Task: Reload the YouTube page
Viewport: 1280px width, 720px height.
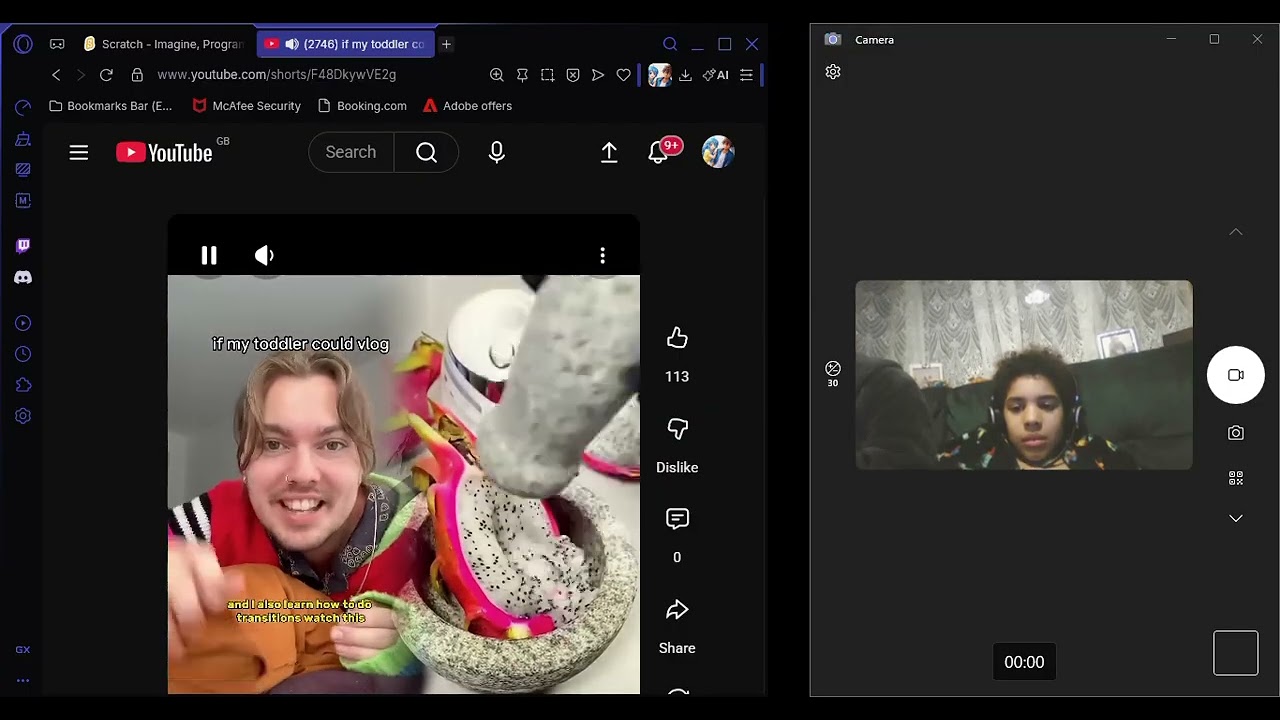Action: (106, 75)
